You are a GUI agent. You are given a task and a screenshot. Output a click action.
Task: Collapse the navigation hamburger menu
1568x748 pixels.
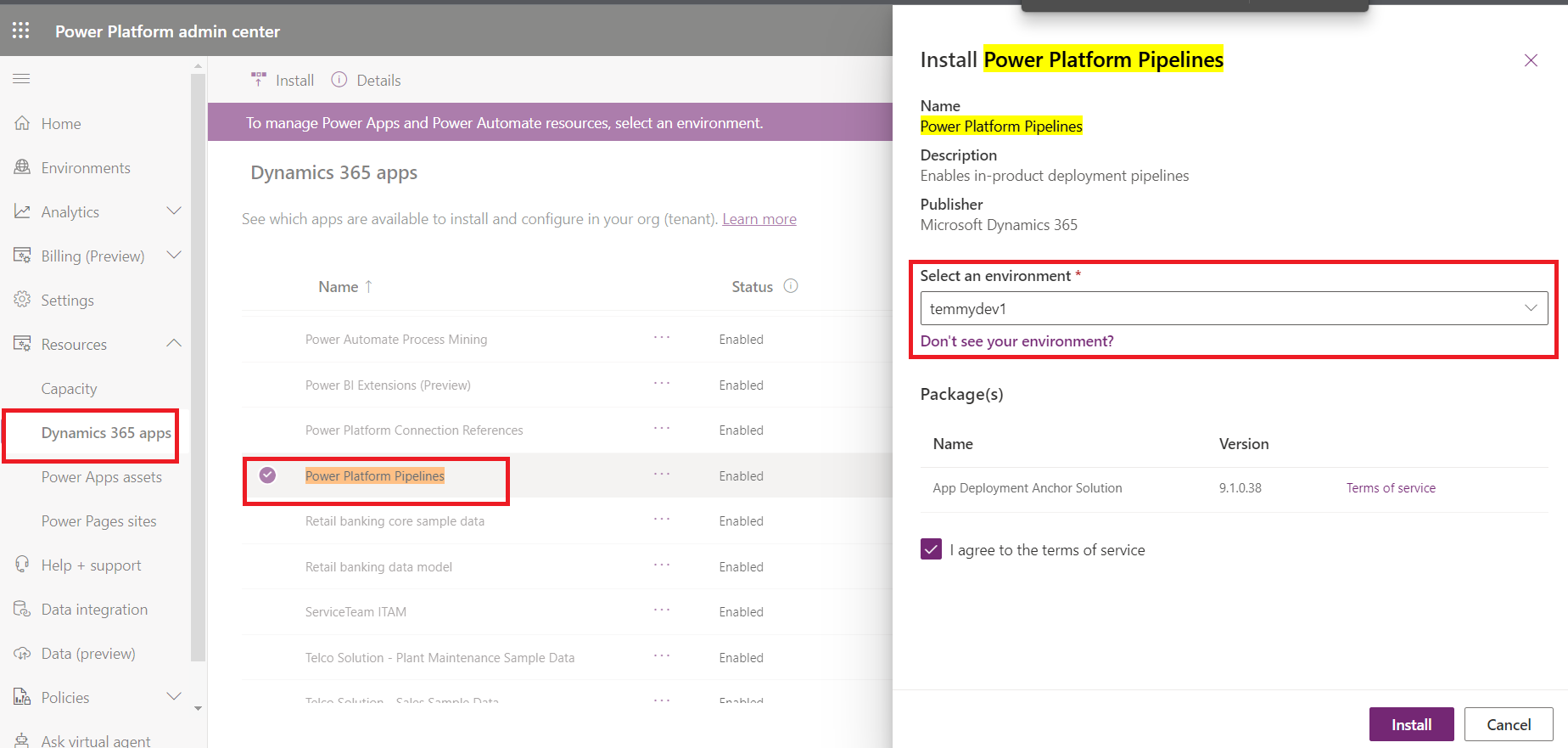coord(21,79)
